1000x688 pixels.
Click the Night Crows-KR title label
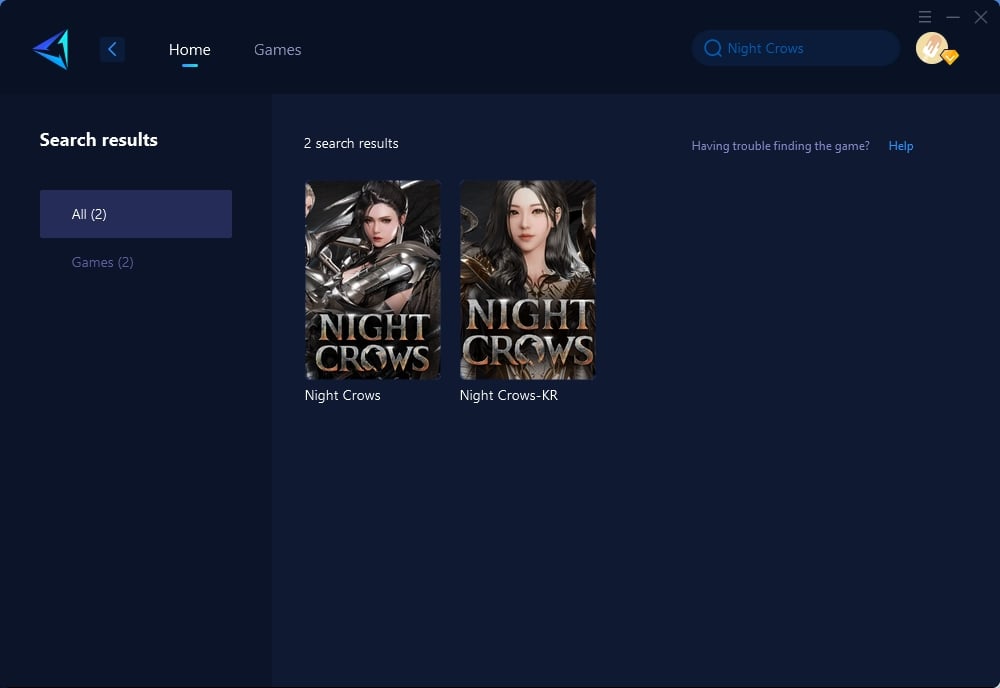coord(508,395)
